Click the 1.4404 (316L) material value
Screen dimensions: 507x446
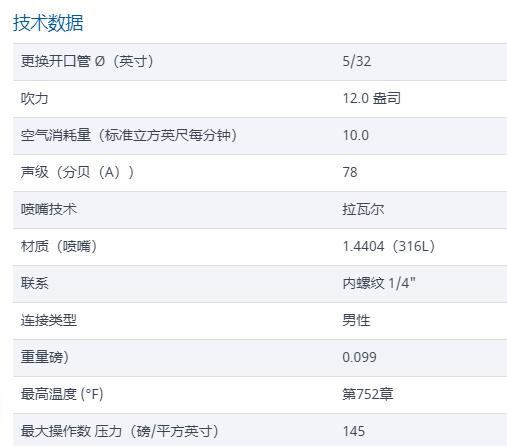[x=389, y=246]
